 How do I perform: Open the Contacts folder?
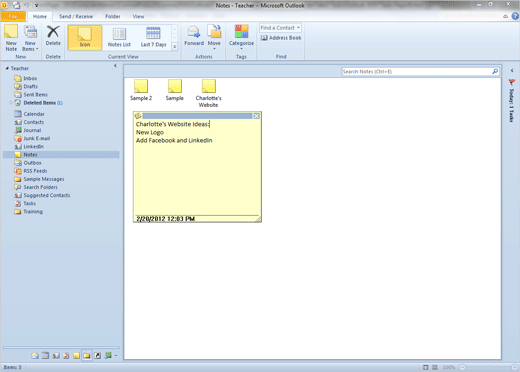coord(34,122)
